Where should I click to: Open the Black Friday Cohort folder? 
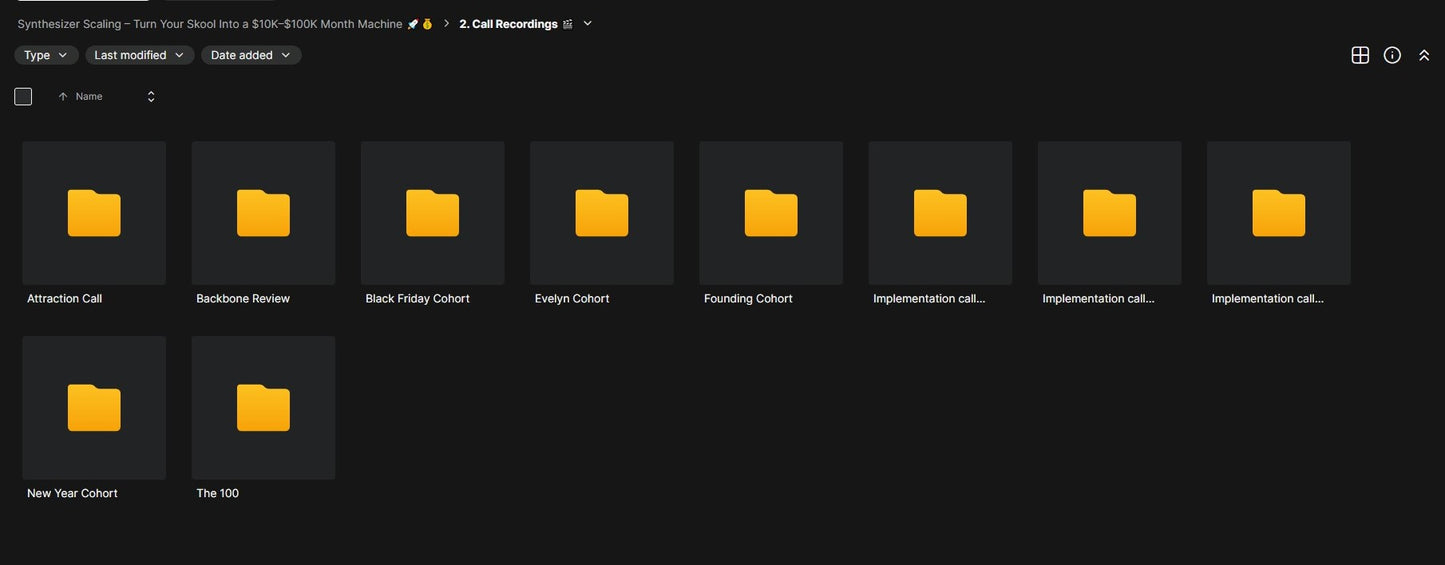[x=432, y=213]
